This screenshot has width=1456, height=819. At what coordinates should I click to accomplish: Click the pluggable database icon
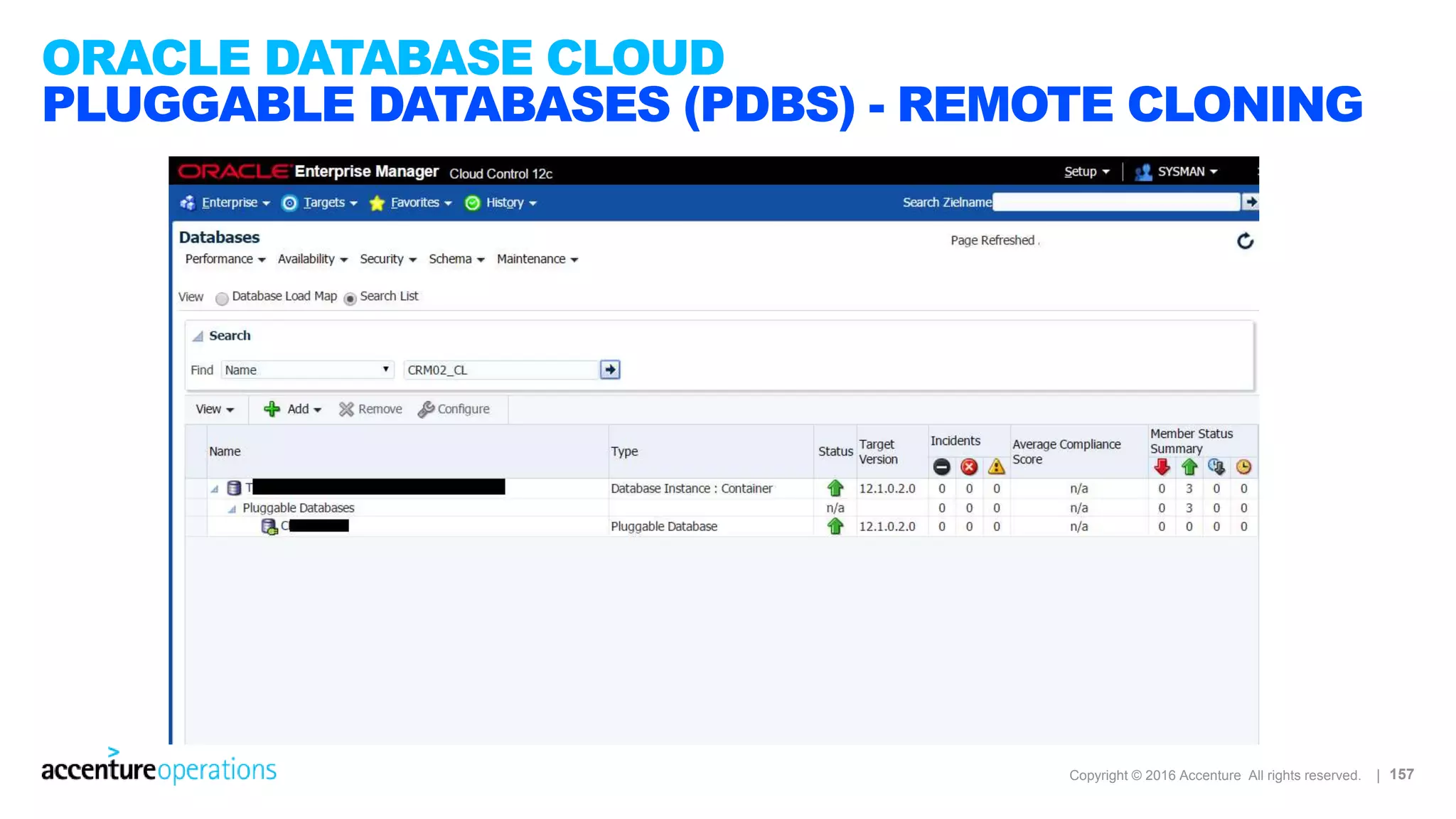[x=269, y=527]
